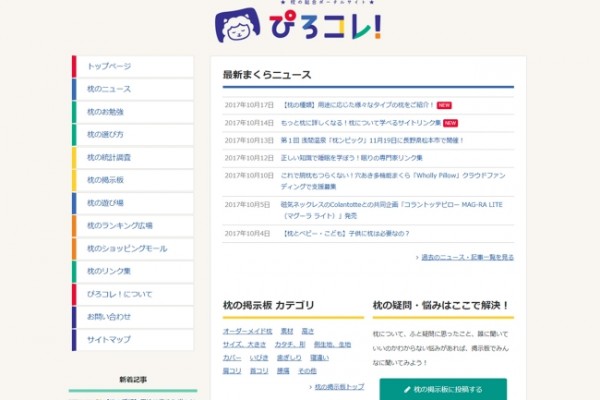Open the 側生地、生地 category link
Image resolution: width=600 pixels, height=400 pixels.
click(x=332, y=344)
